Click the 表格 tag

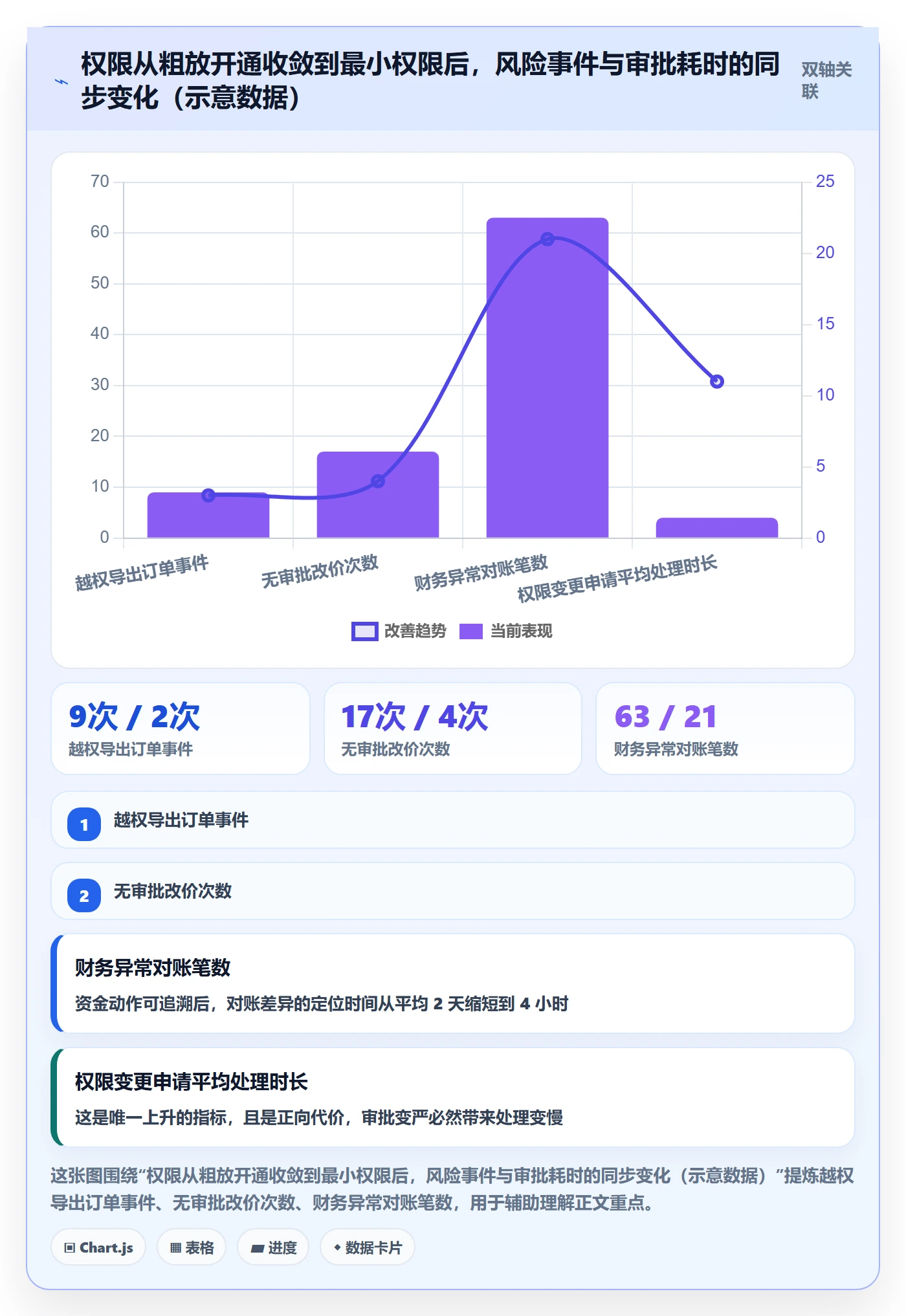tap(192, 1247)
